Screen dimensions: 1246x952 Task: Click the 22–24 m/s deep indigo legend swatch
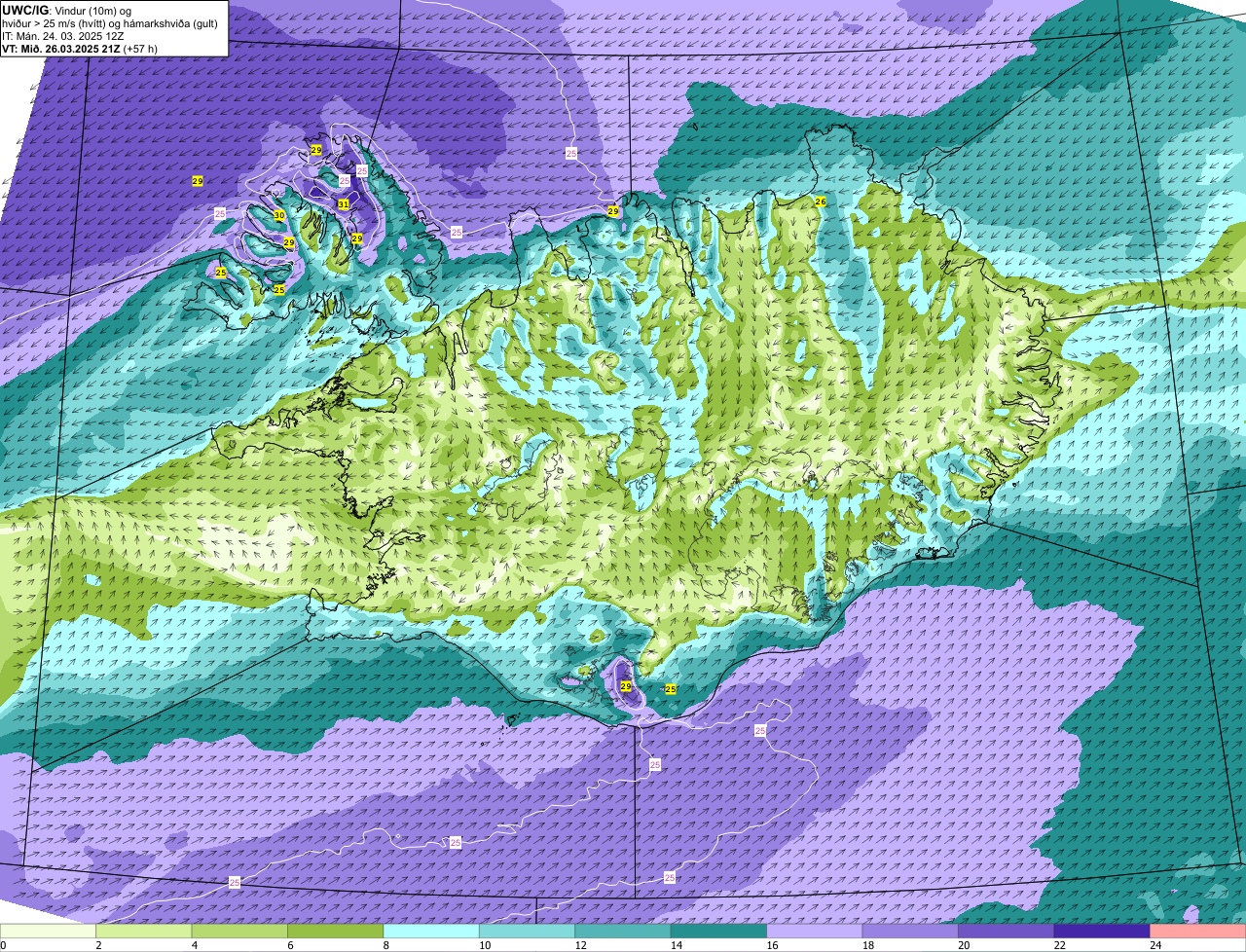(1102, 932)
